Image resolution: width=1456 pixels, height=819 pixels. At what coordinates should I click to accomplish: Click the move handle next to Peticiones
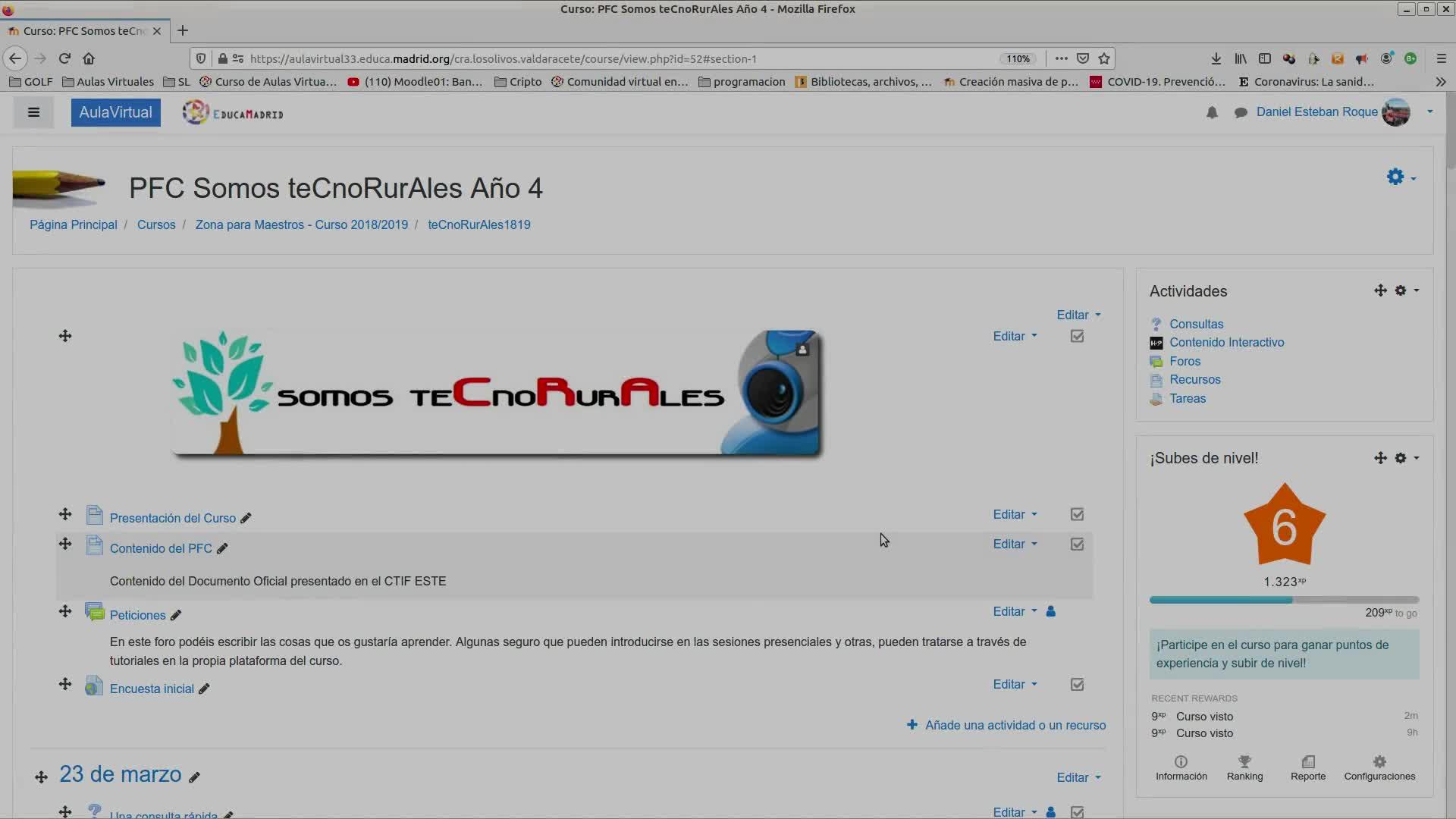(x=65, y=611)
